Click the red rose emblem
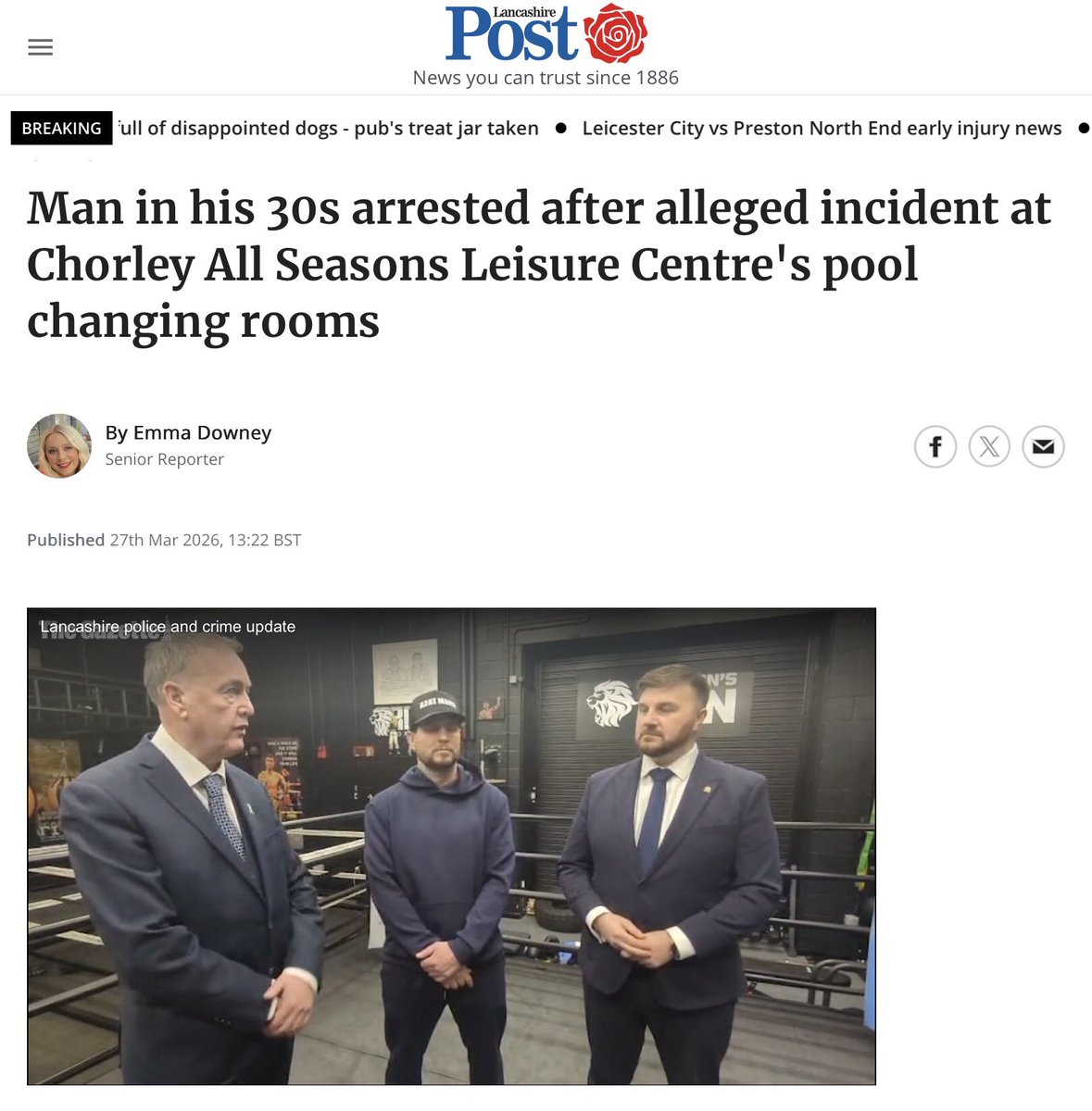This screenshot has width=1092, height=1111. tap(615, 33)
